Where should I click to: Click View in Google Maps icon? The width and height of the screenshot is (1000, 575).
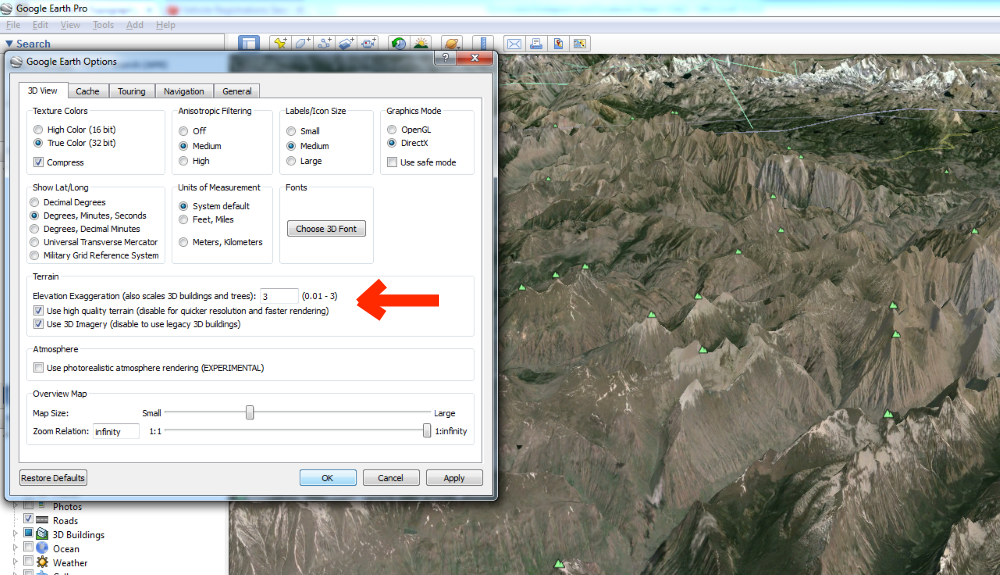(x=580, y=43)
